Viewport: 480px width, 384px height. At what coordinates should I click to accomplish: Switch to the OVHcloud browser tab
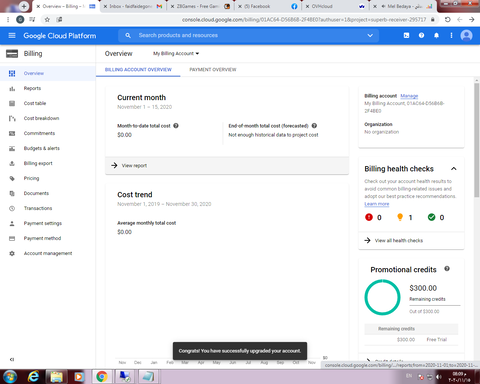[335, 6]
